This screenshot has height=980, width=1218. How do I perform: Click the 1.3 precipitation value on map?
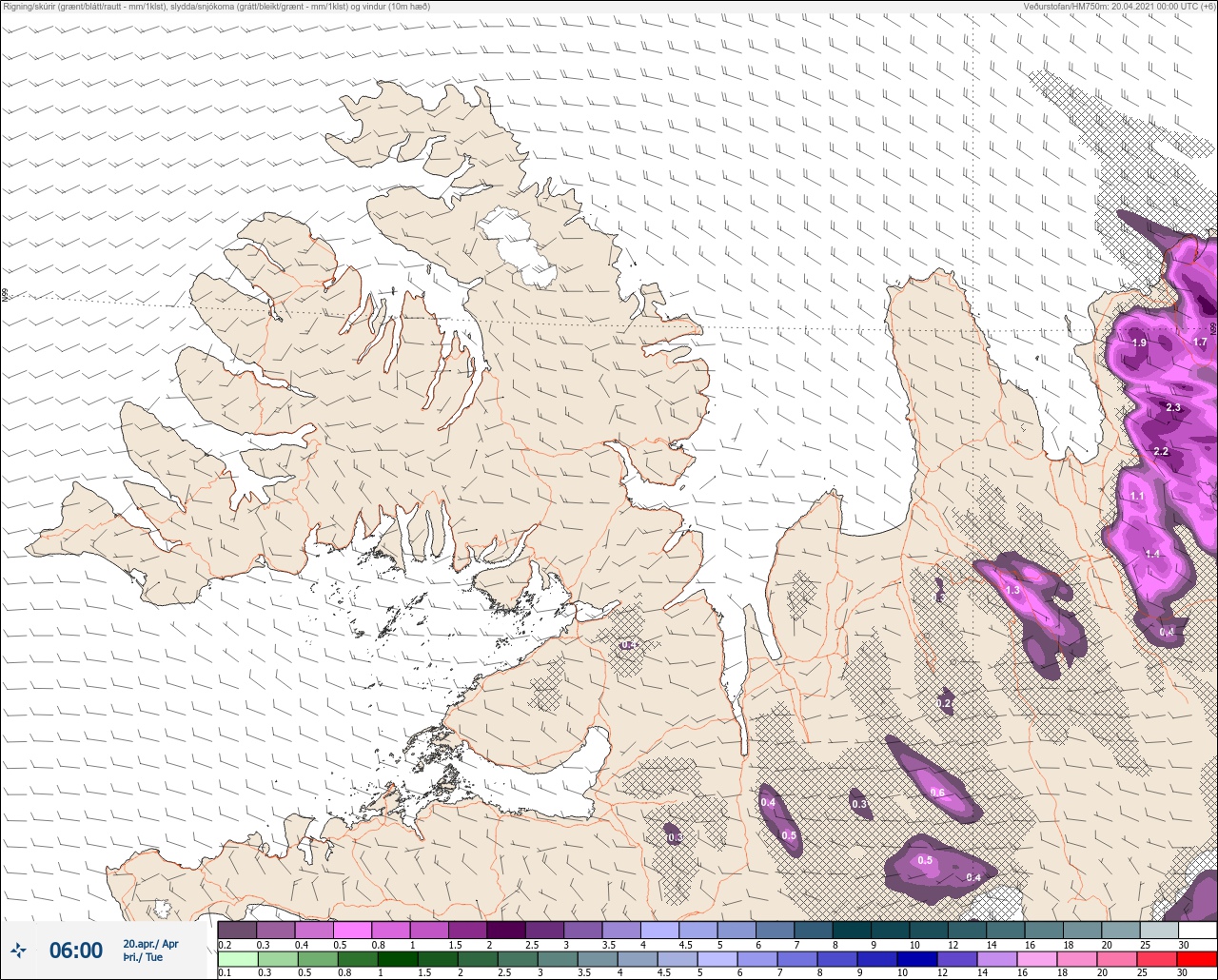[x=1012, y=590]
